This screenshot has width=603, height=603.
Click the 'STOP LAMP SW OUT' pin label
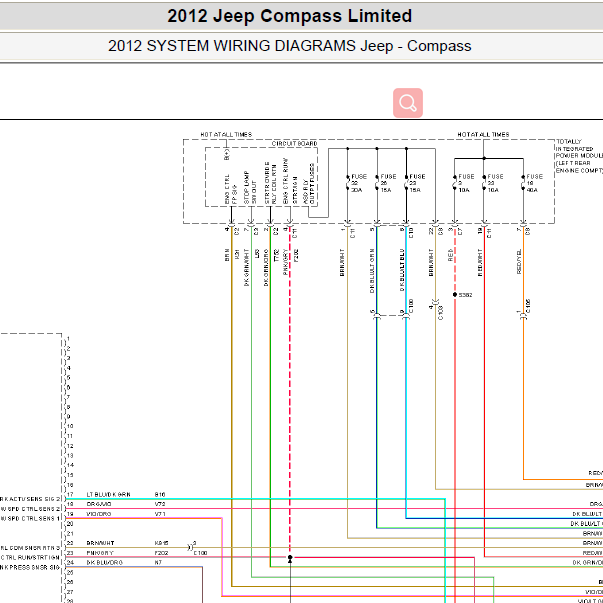click(x=250, y=188)
